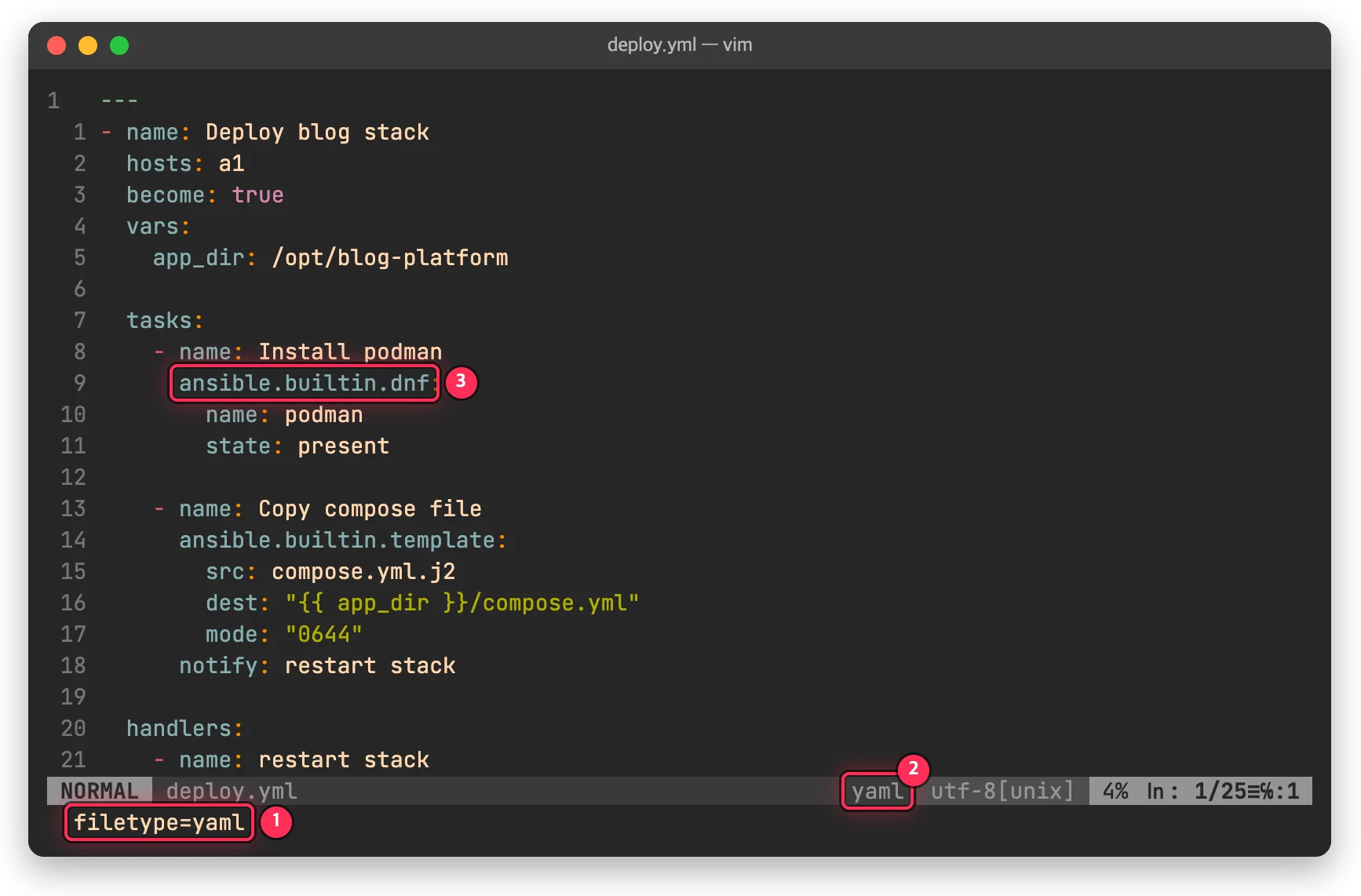Screen dimensions: 1361x896
Task: Click the source file "compose.yml.j2"
Action: pyautogui.click(x=363, y=571)
